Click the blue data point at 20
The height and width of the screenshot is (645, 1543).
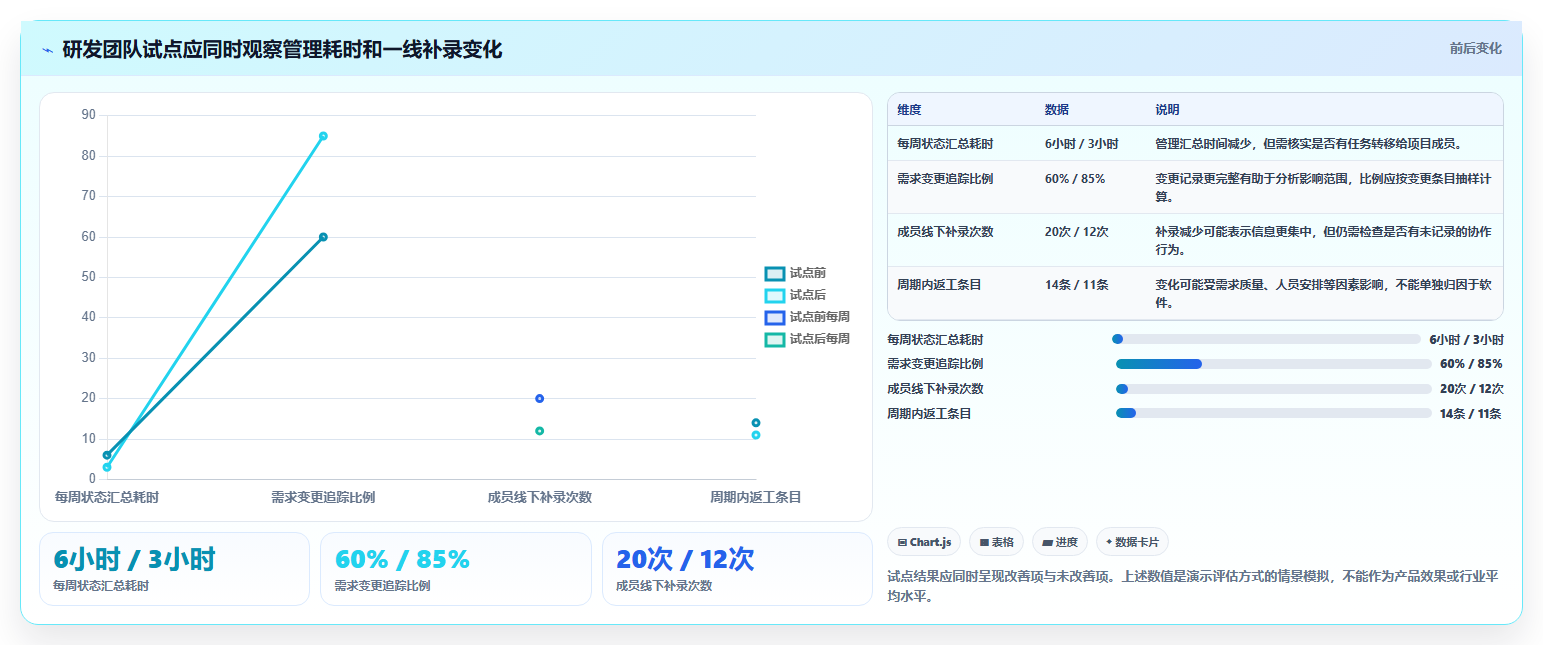pyautogui.click(x=540, y=398)
